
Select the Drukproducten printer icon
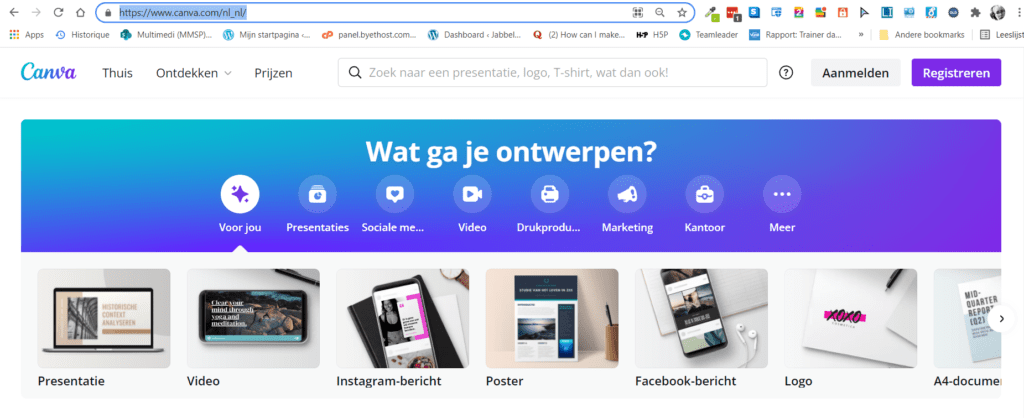(x=549, y=194)
